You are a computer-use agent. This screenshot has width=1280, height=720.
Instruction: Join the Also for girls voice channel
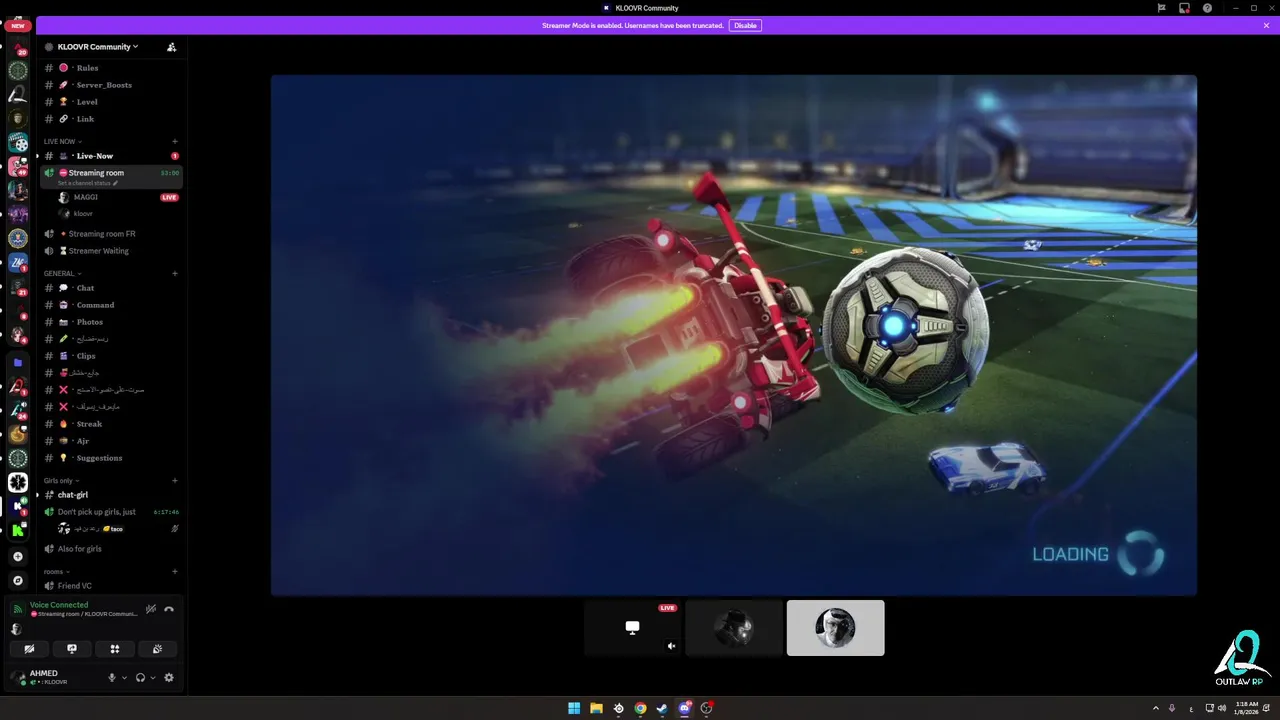click(112, 549)
